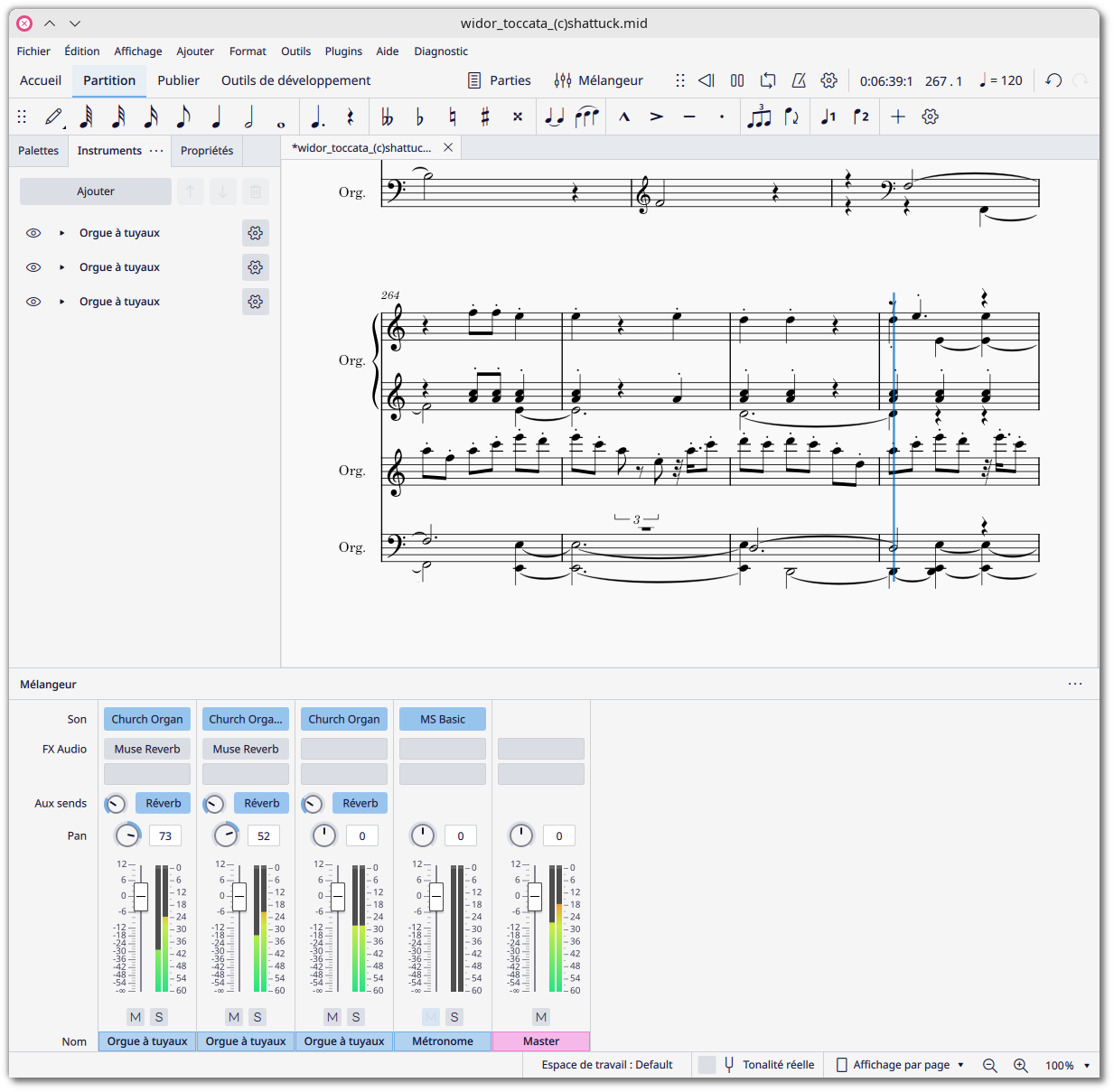Adjust the first channel volume fader
This screenshot has height=1092, width=1114.
tap(141, 897)
